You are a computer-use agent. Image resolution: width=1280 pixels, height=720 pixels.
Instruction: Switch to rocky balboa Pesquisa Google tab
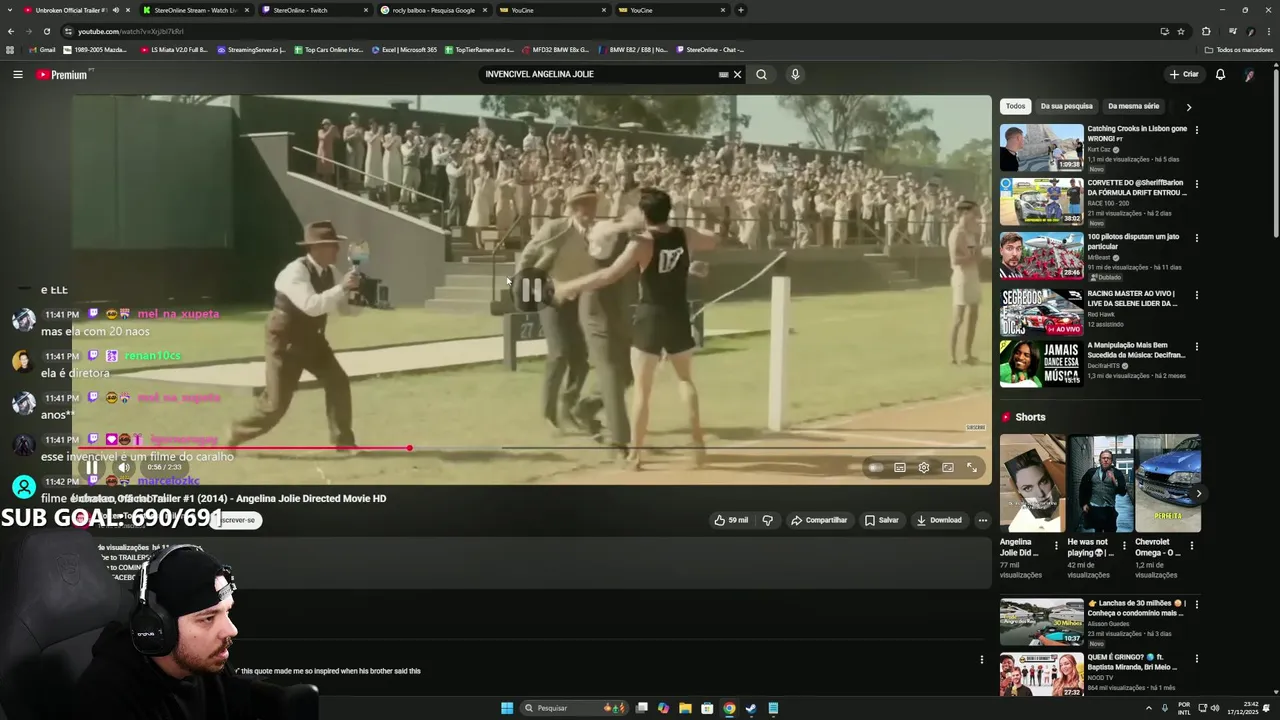434,10
